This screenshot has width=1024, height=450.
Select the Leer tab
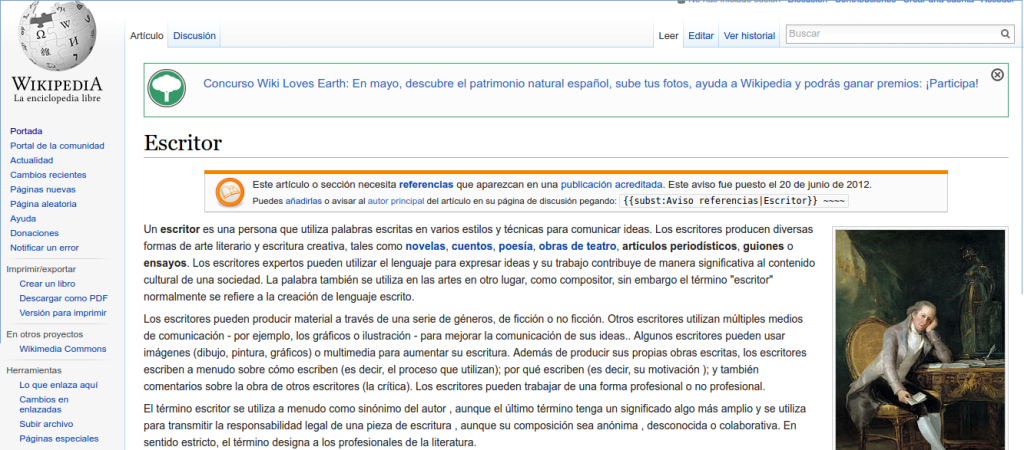[668, 36]
